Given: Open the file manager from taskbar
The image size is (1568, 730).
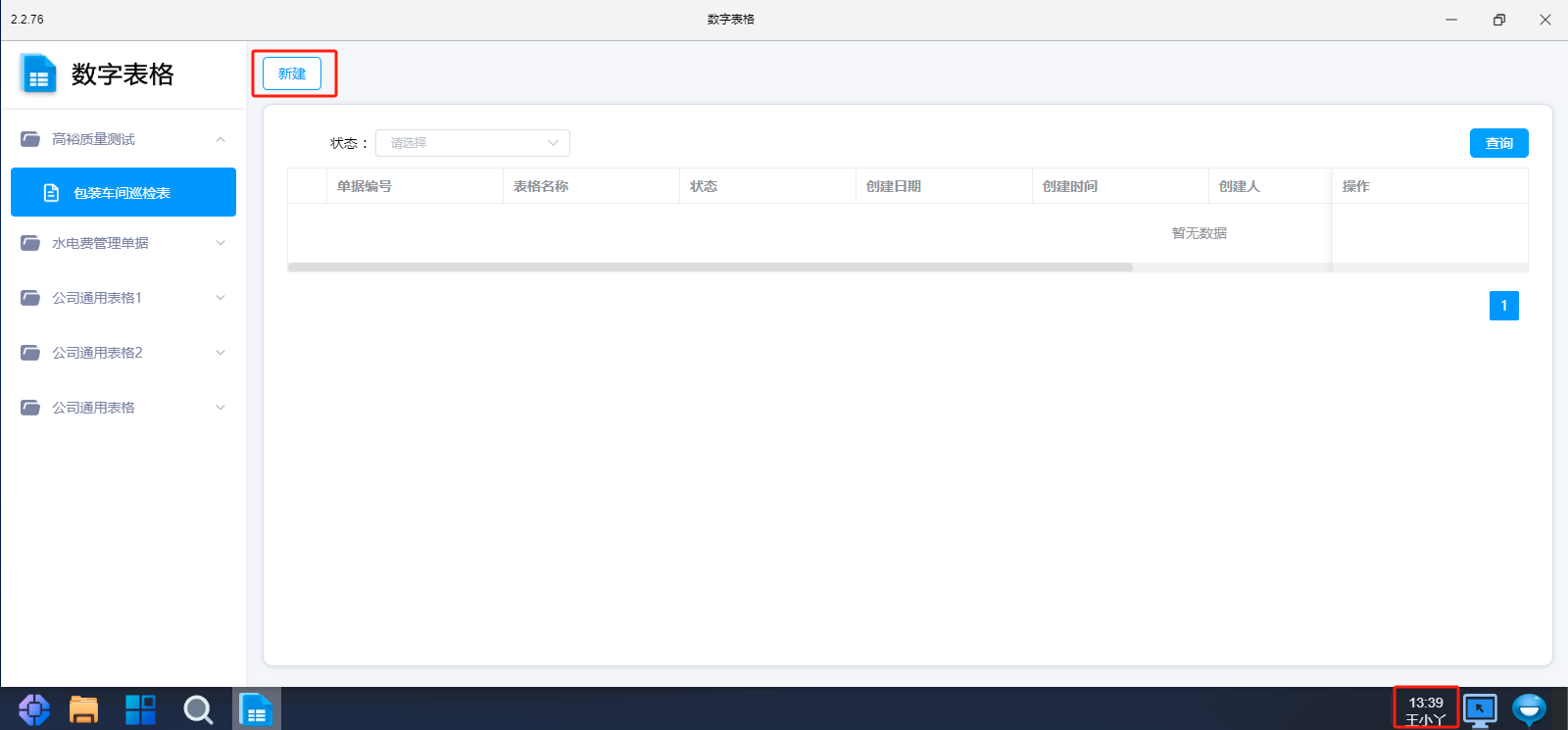Looking at the screenshot, I should click(84, 709).
